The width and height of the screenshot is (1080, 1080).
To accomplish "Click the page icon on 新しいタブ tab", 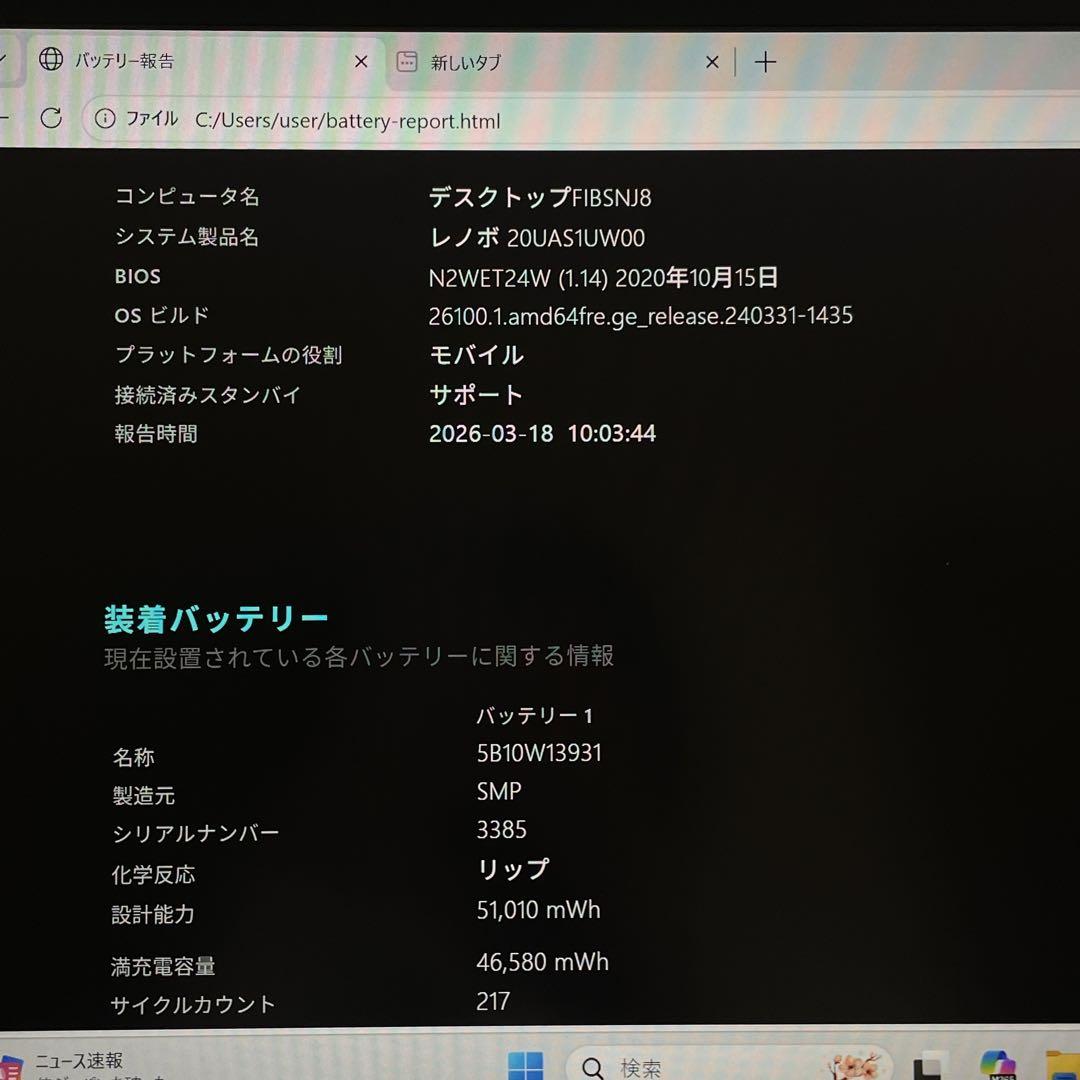I will [x=407, y=62].
